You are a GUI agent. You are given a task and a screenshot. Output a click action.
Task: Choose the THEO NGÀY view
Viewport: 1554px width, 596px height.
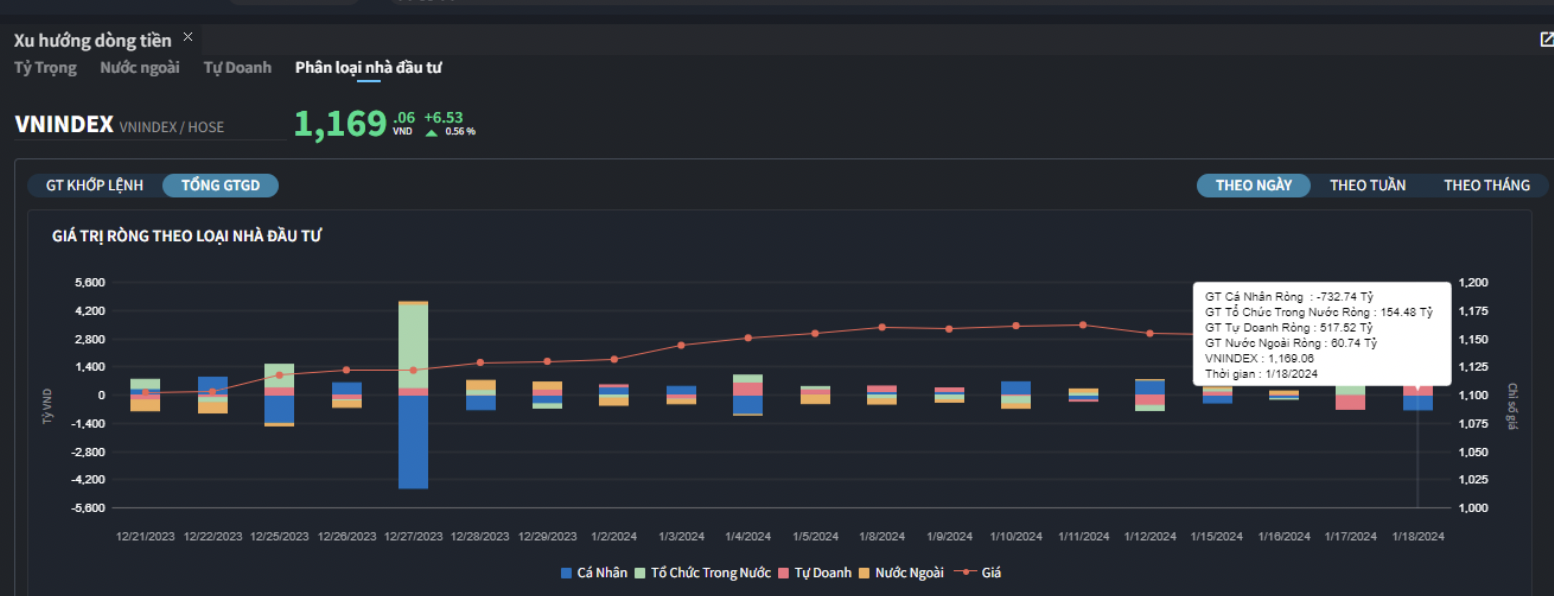(x=1253, y=185)
